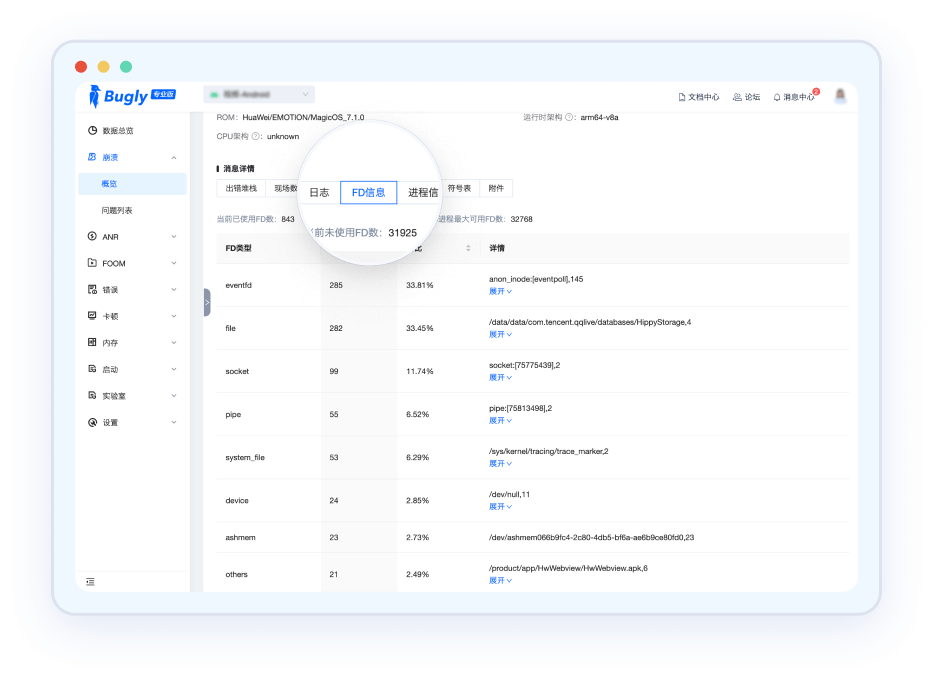
Task: Toggle the sidebar collapse handle
Action: [207, 301]
